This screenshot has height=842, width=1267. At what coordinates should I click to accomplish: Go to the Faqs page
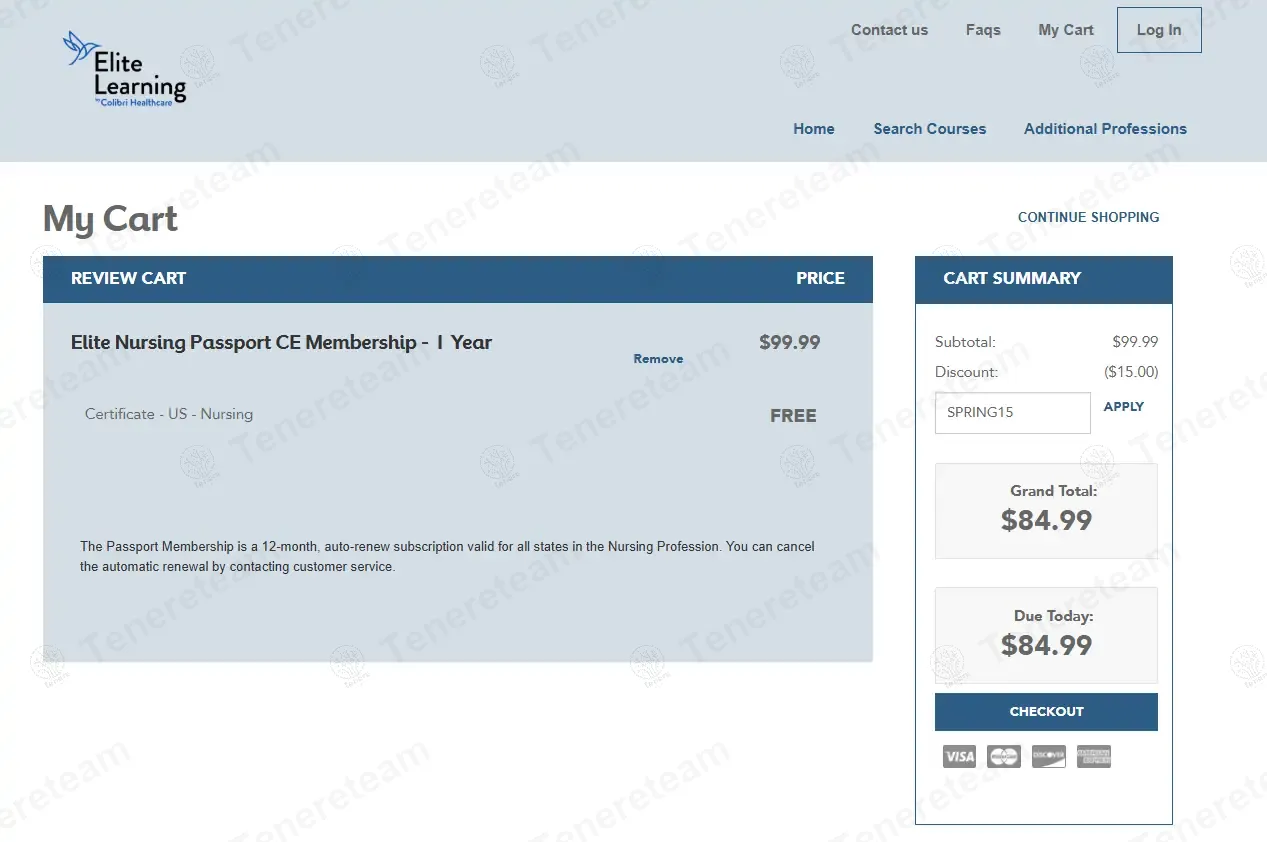click(983, 30)
